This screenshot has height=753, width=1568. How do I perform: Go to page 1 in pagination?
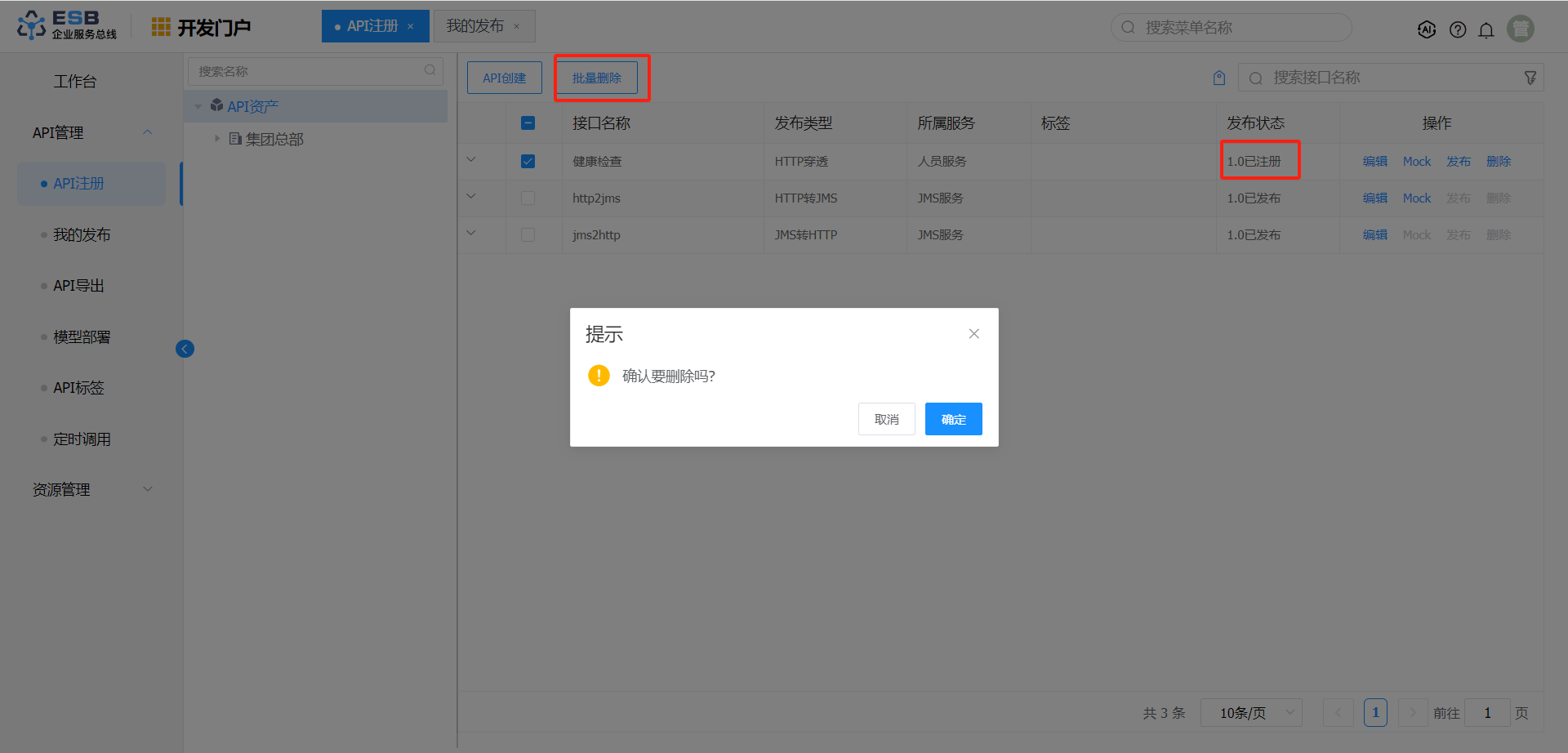(1375, 713)
